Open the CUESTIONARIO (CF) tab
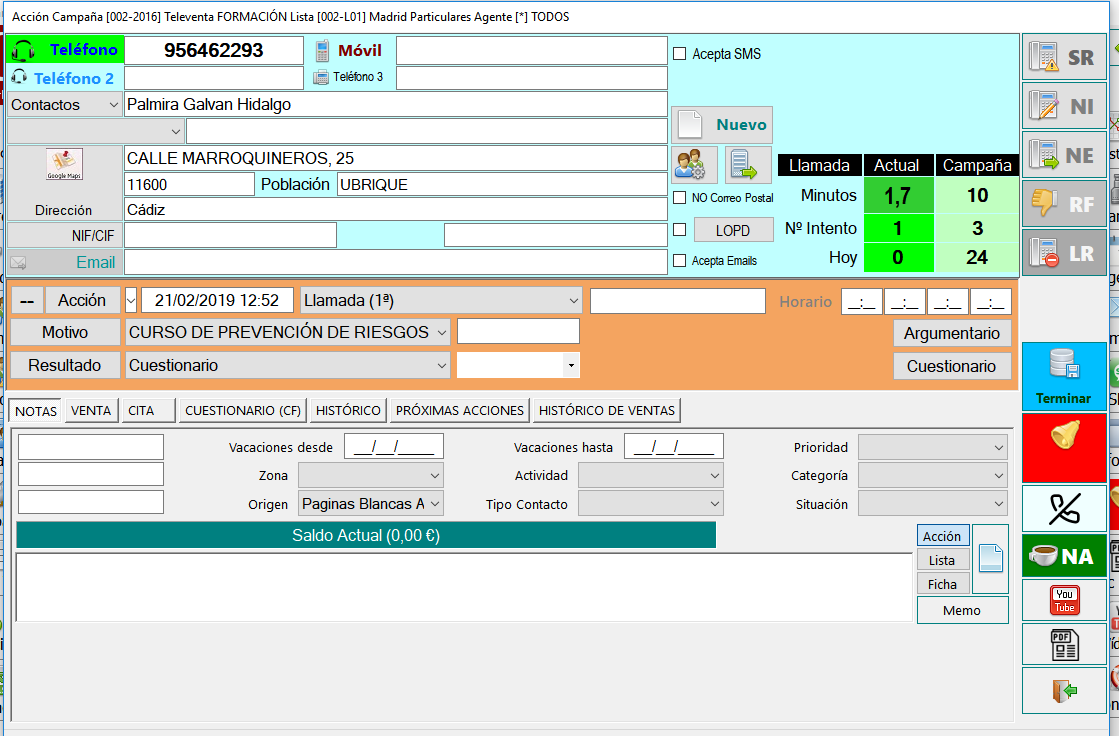Viewport: 1119px width, 736px height. point(243,410)
